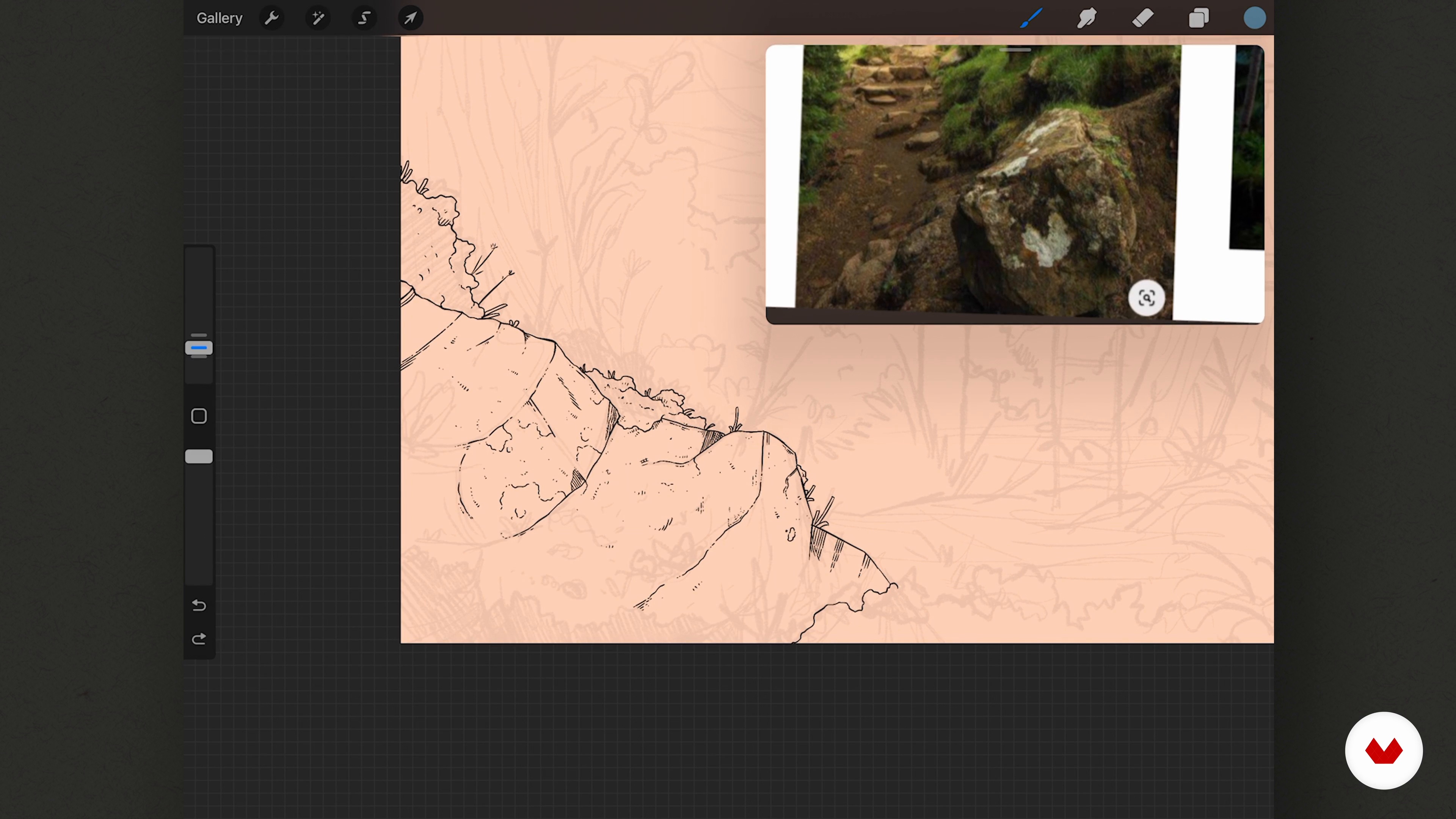Open the Actions wrench menu
The height and width of the screenshot is (819, 1456).
coord(272,18)
